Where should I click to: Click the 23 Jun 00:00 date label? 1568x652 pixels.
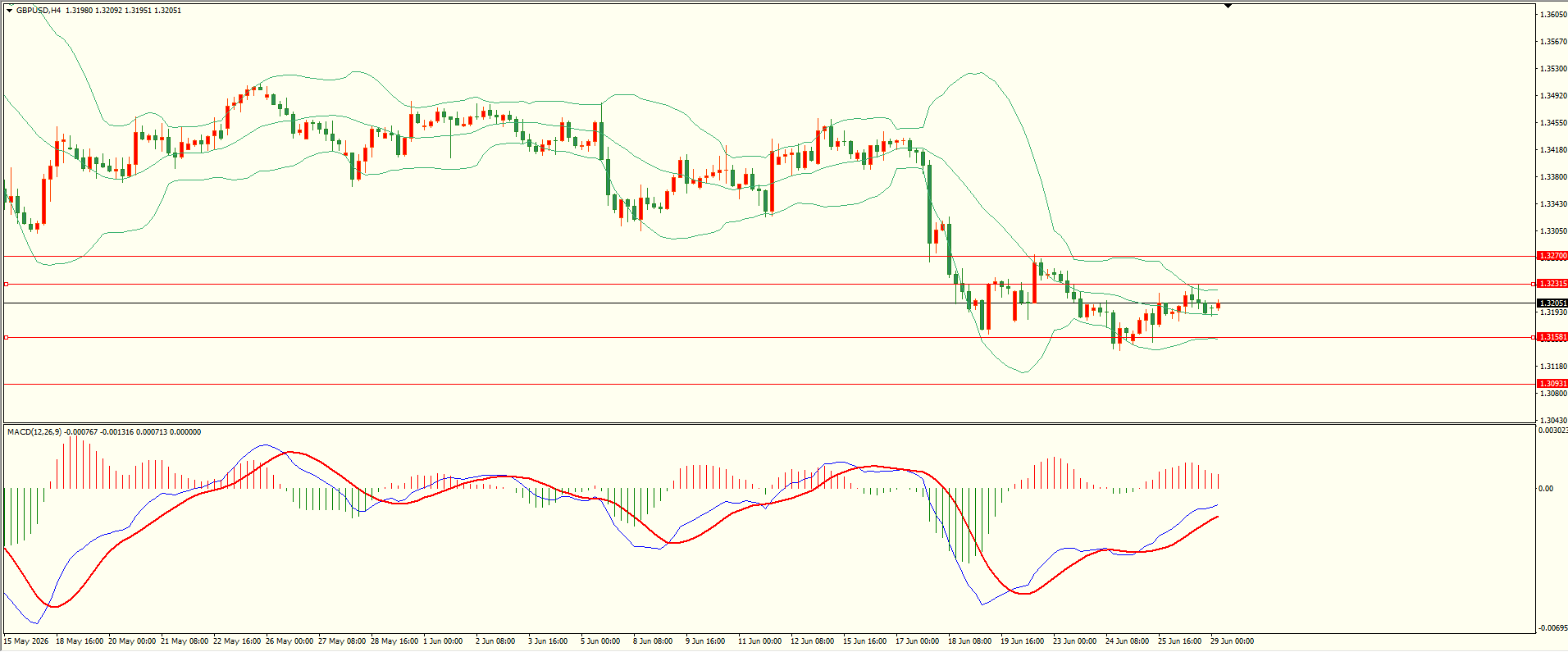pos(1075,641)
